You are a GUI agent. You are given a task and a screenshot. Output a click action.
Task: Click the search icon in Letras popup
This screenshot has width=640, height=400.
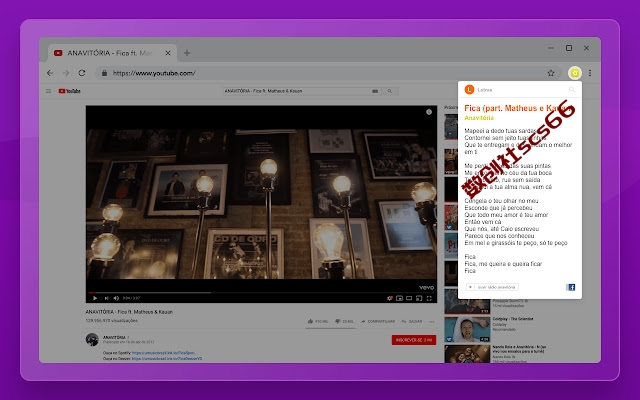pyautogui.click(x=572, y=89)
